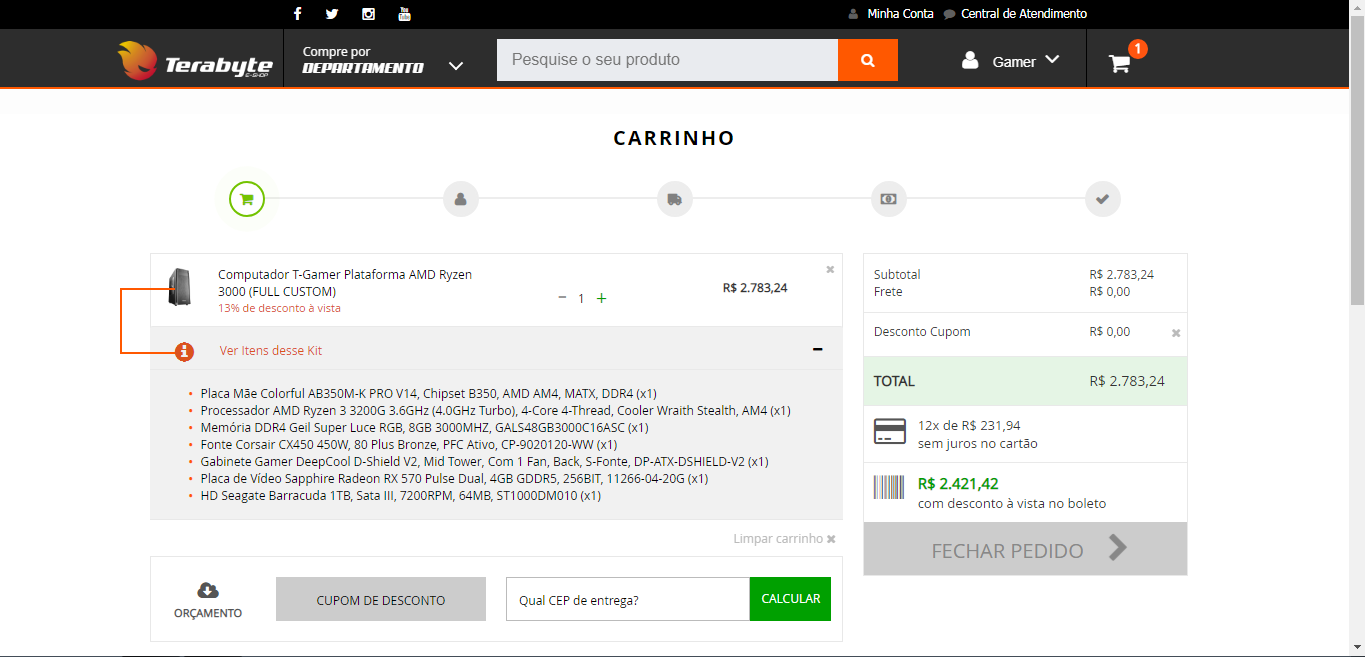Click the delivery truck step icon
Screen dimensions: 1365x657
point(675,199)
